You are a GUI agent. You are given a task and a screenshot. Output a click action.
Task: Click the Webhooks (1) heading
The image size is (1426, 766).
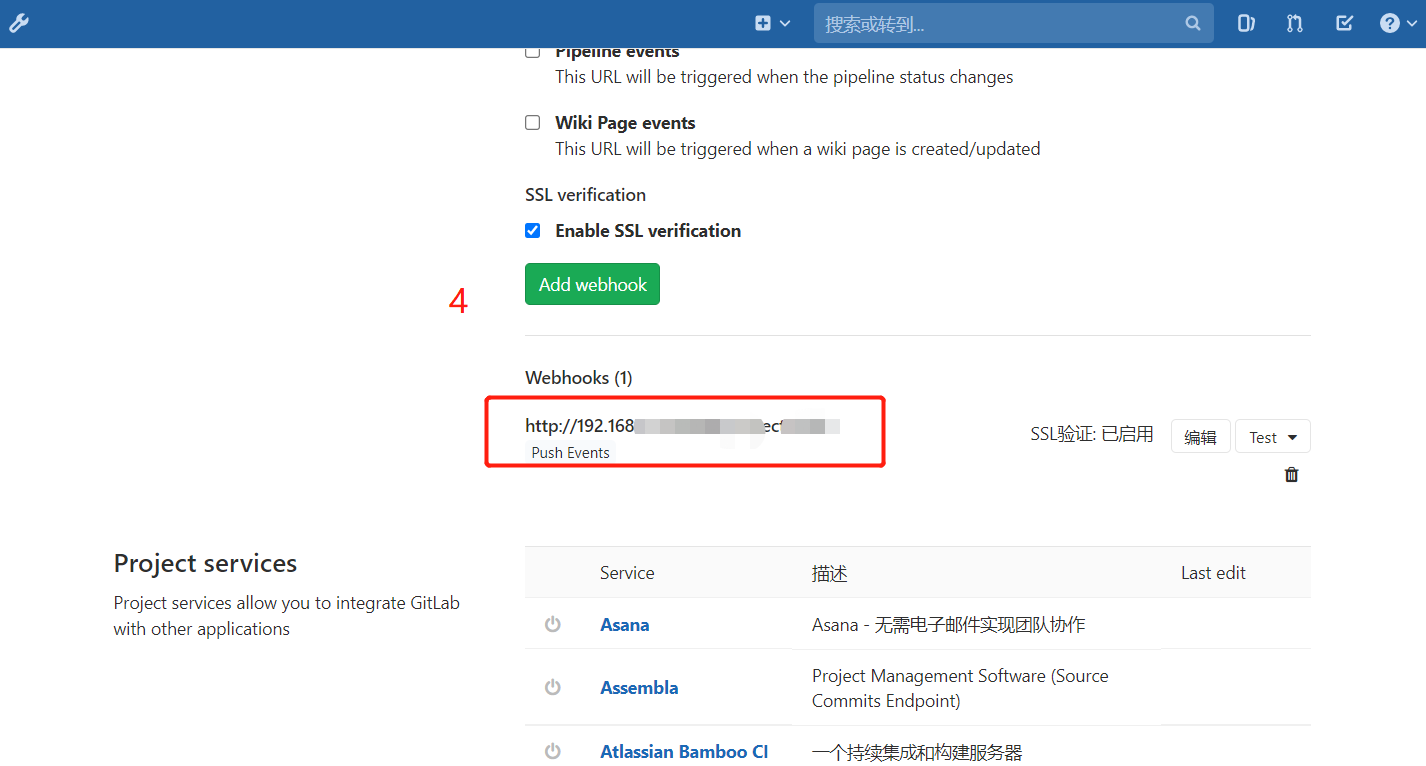tap(579, 378)
